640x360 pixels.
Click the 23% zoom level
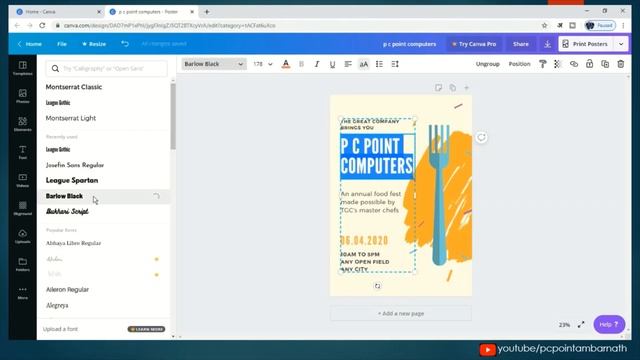564,325
